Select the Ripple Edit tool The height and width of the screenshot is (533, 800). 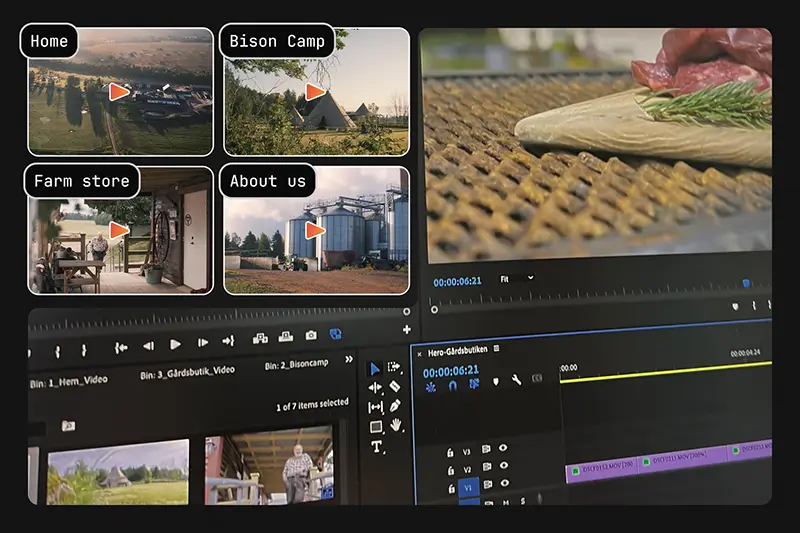(375, 388)
